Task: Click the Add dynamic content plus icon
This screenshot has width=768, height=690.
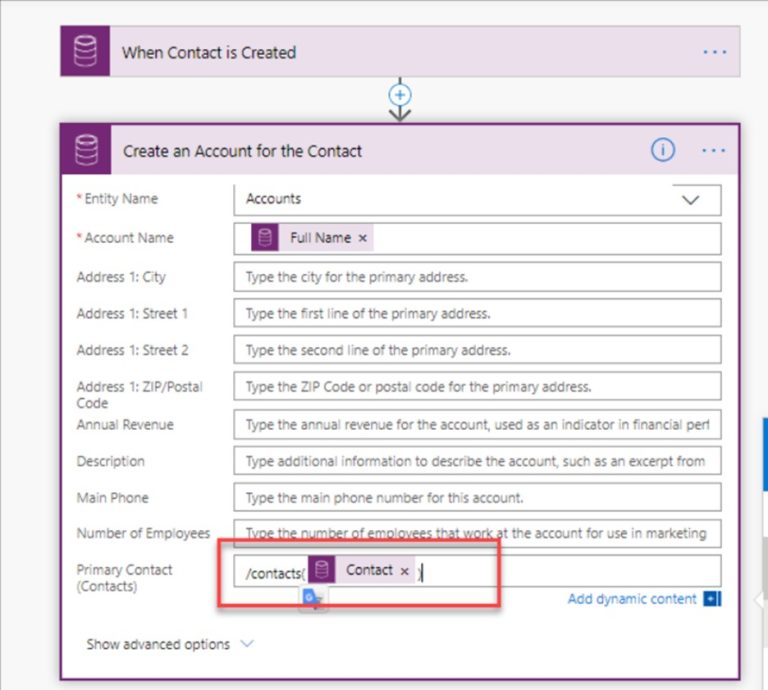Action: click(x=712, y=598)
